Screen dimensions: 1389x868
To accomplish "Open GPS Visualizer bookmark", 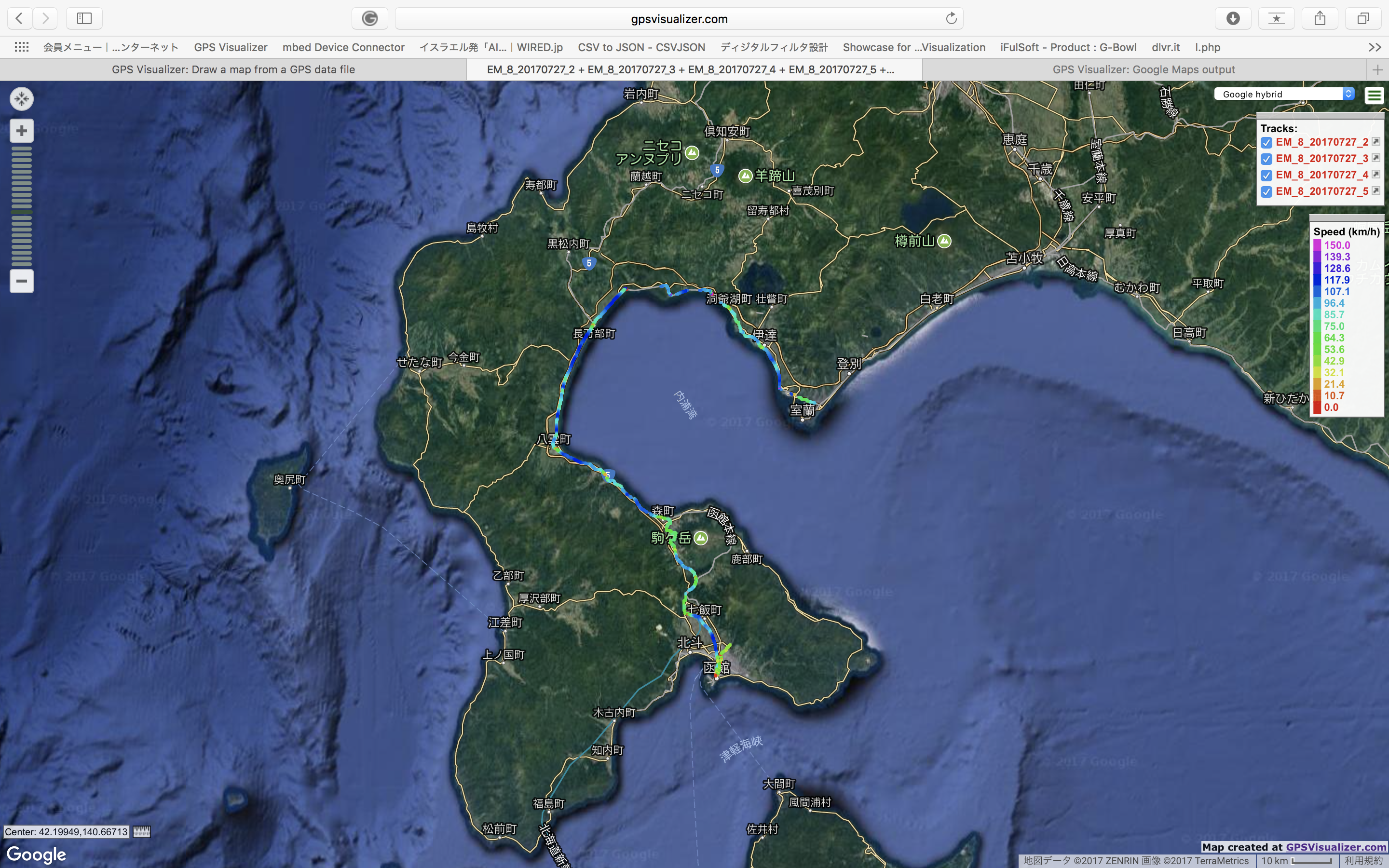I will (231, 47).
